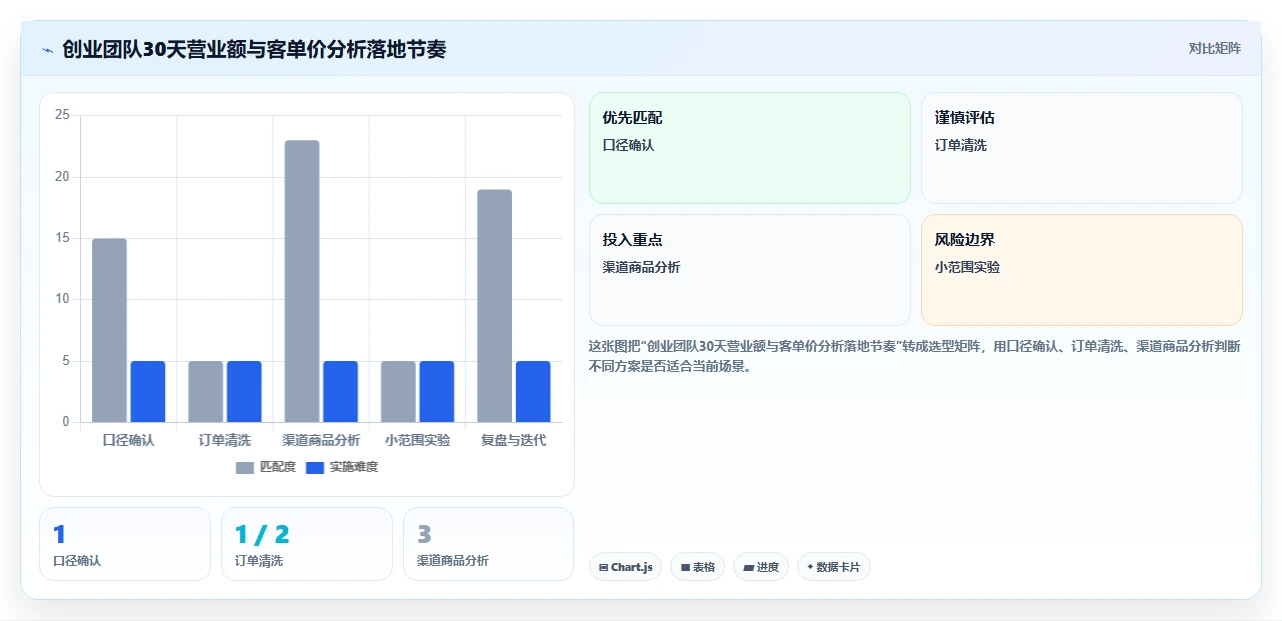Select the stat card numbered 1 口径确认
1282x621 pixels.
[x=125, y=544]
